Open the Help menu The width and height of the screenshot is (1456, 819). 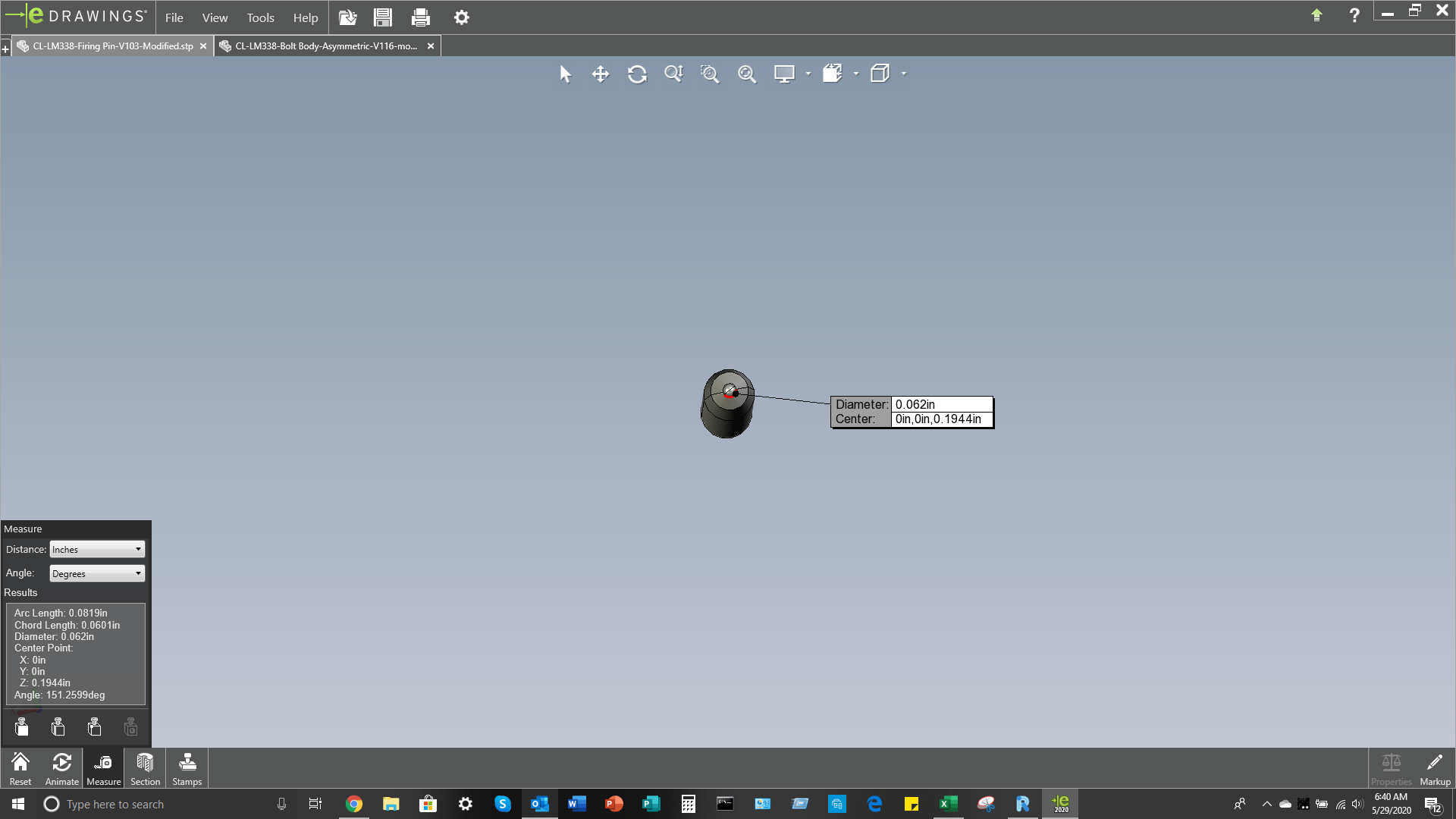pos(306,17)
